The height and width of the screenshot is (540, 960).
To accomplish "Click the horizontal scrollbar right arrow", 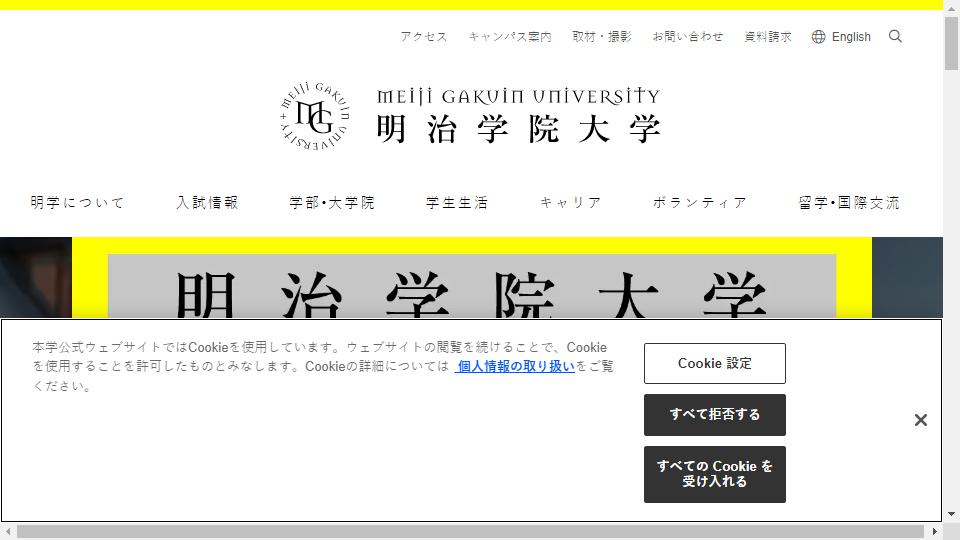I will (934, 531).
